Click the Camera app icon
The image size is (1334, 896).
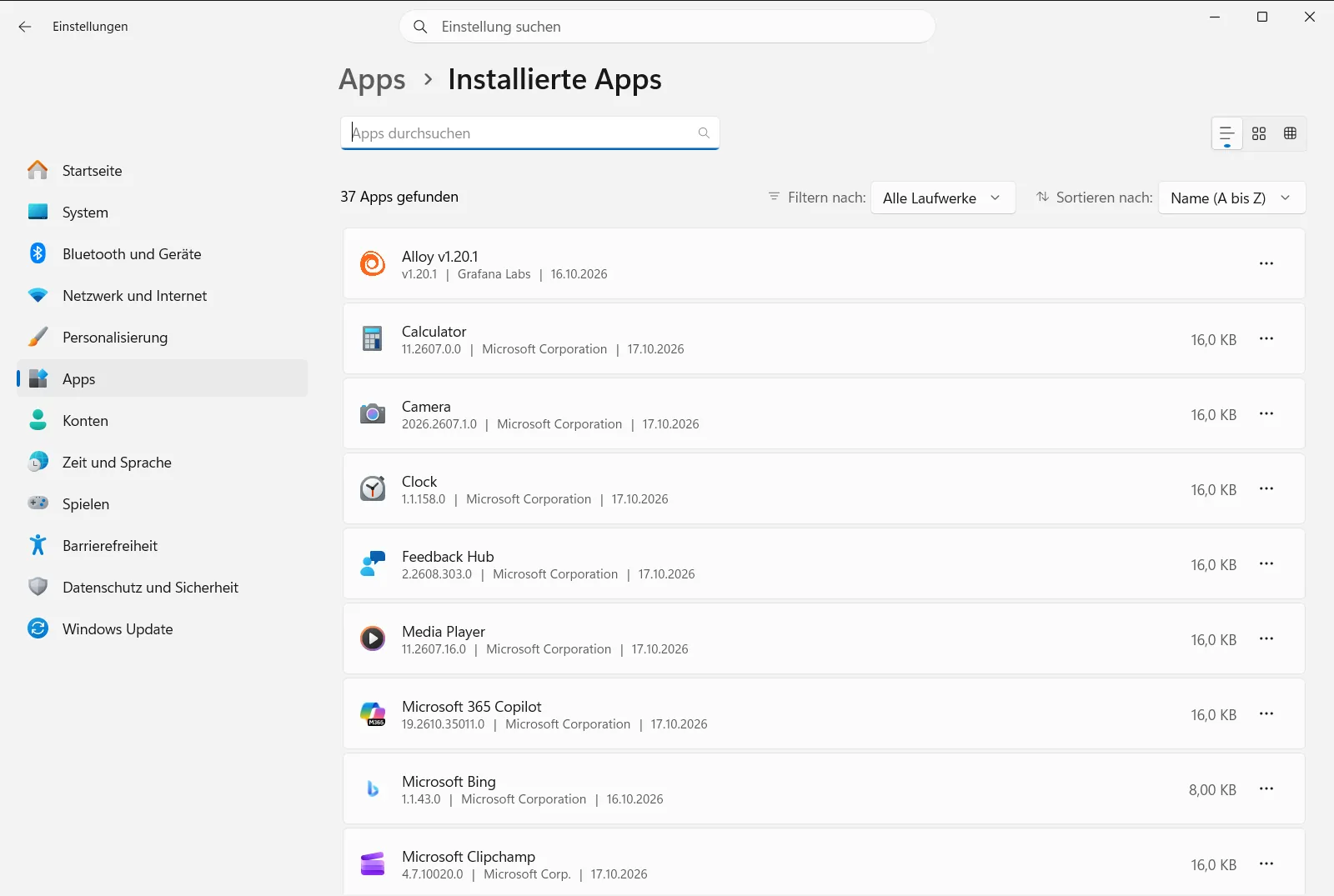[x=373, y=413]
